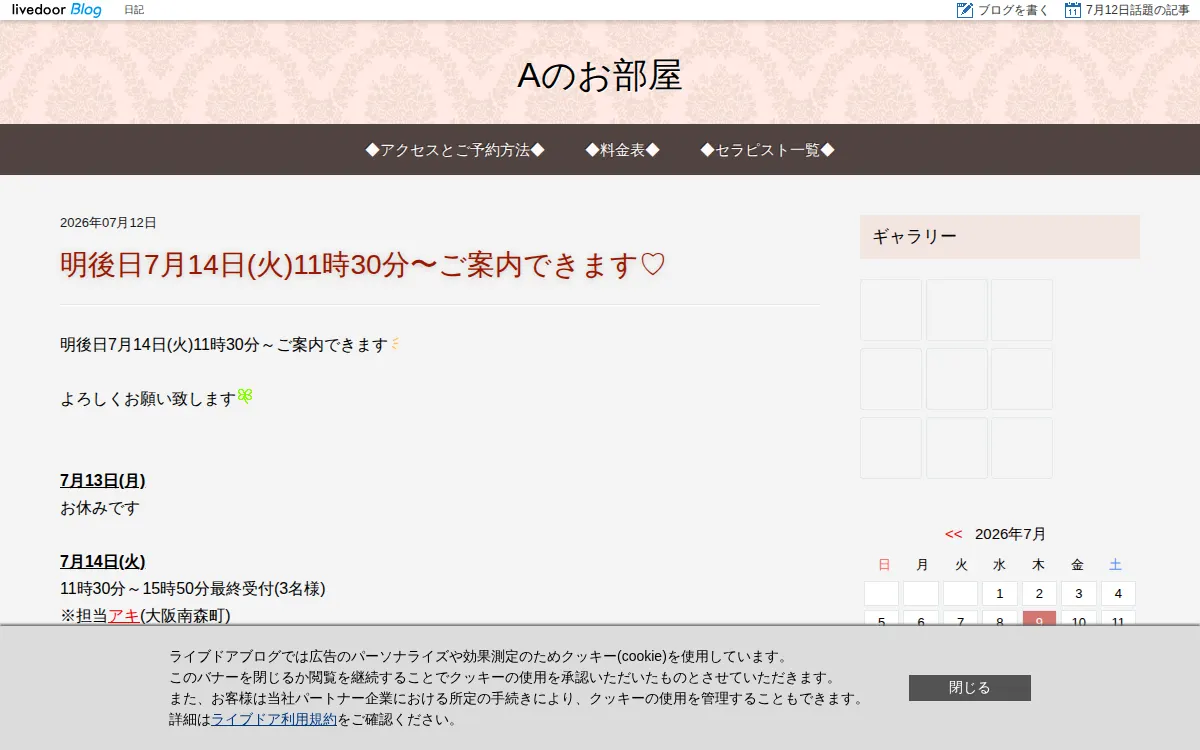Click the 閉じる cookie banner button
Viewport: 1200px width, 750px height.
click(970, 688)
